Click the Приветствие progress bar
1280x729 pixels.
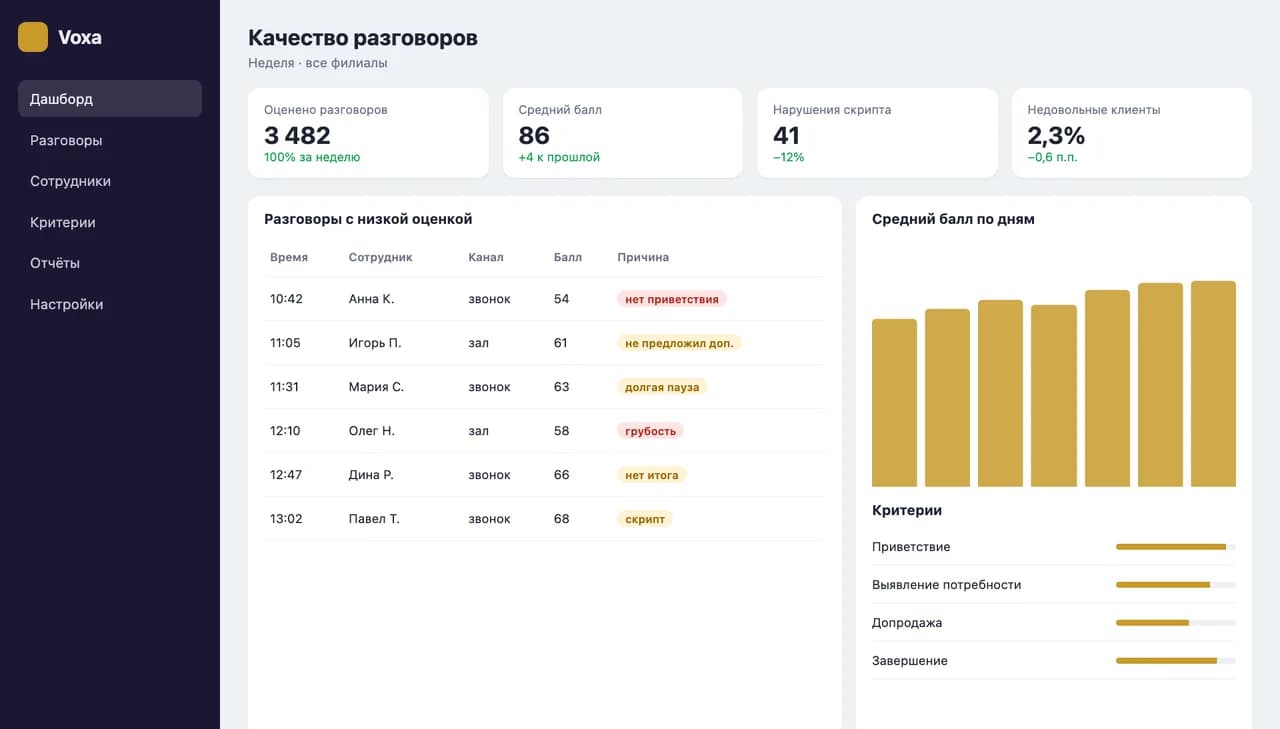tap(1176, 547)
